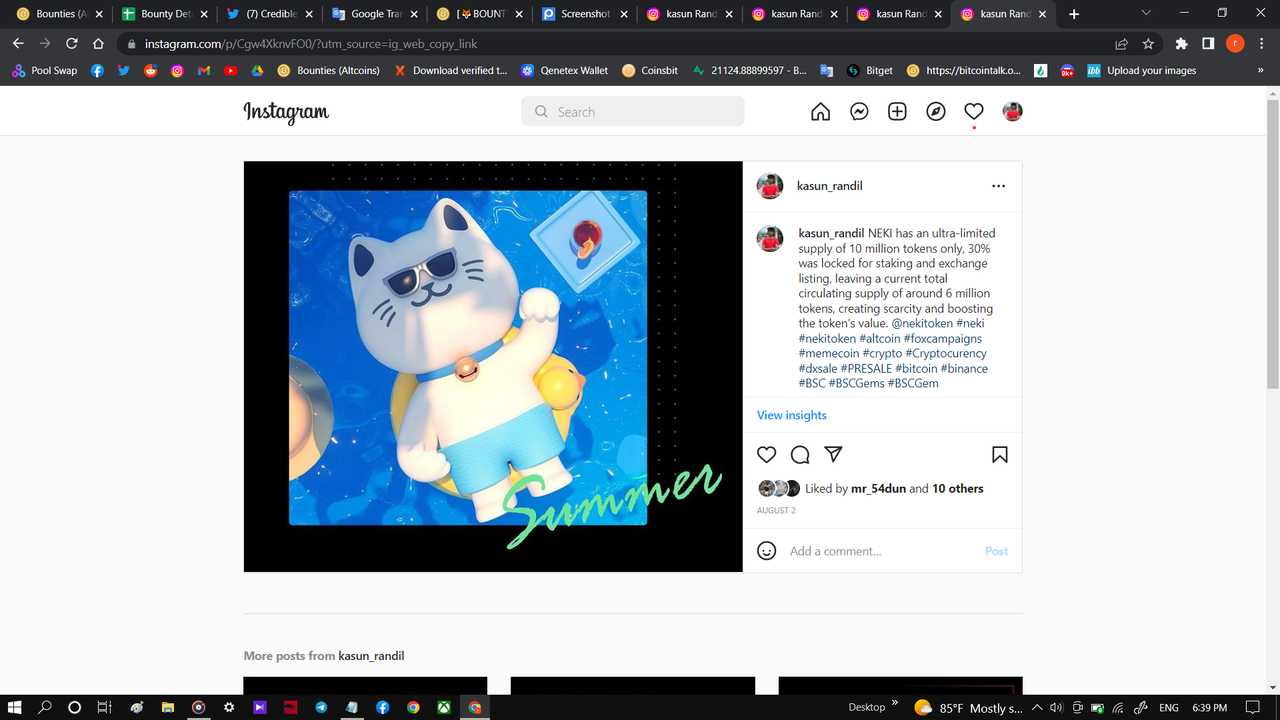
Task: Open Bitget bookmark
Action: pos(870,71)
